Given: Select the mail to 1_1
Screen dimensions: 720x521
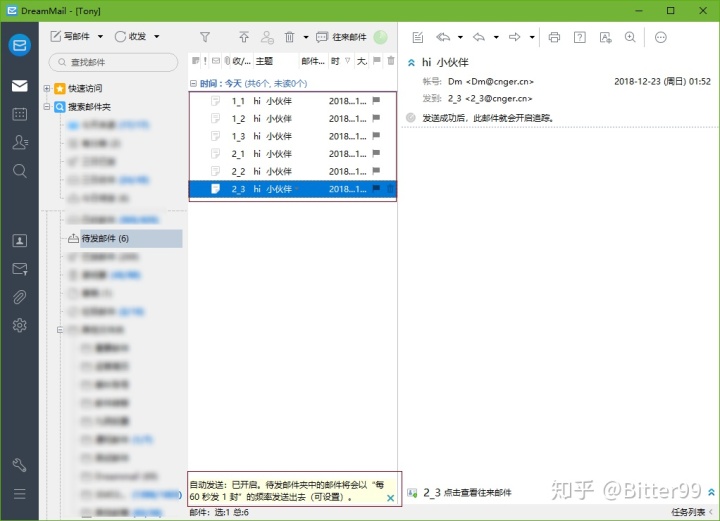Looking at the screenshot, I should (292, 101).
